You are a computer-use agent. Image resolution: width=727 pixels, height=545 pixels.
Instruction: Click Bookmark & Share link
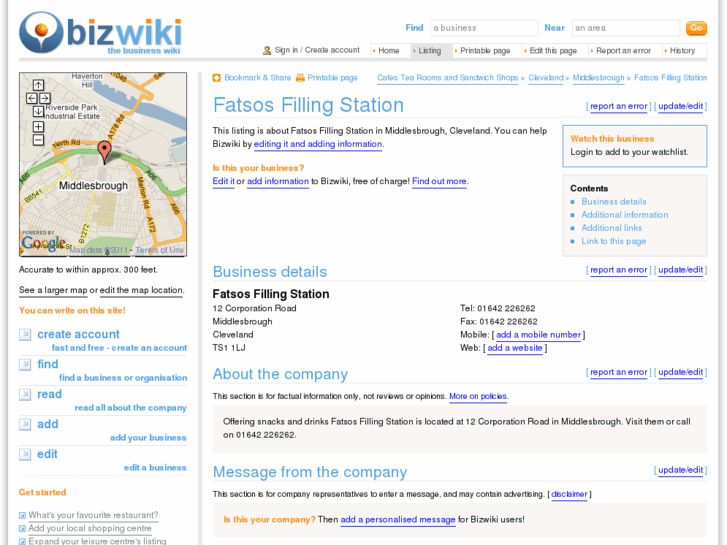[x=258, y=78]
